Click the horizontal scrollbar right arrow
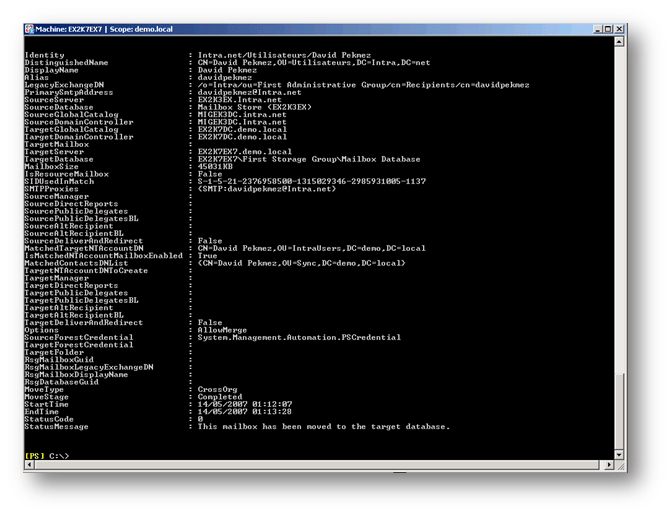671x516 pixels. coord(610,466)
